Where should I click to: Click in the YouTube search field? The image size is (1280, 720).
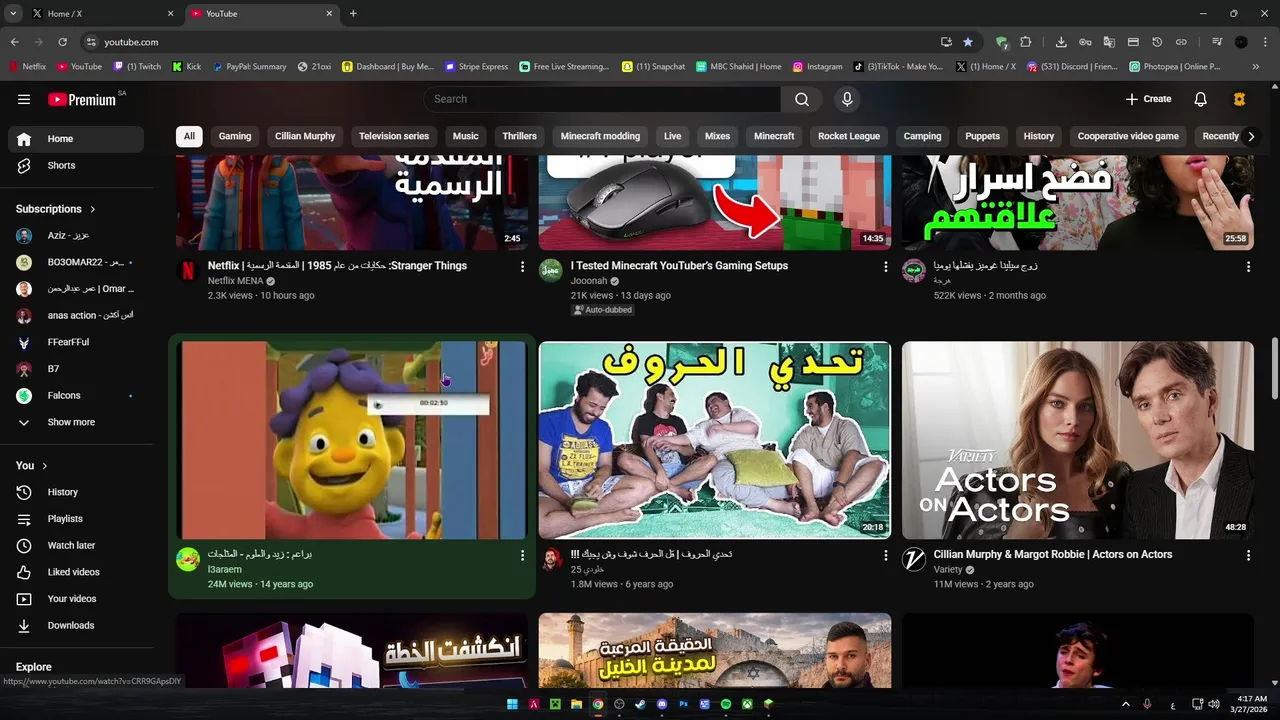tap(602, 99)
